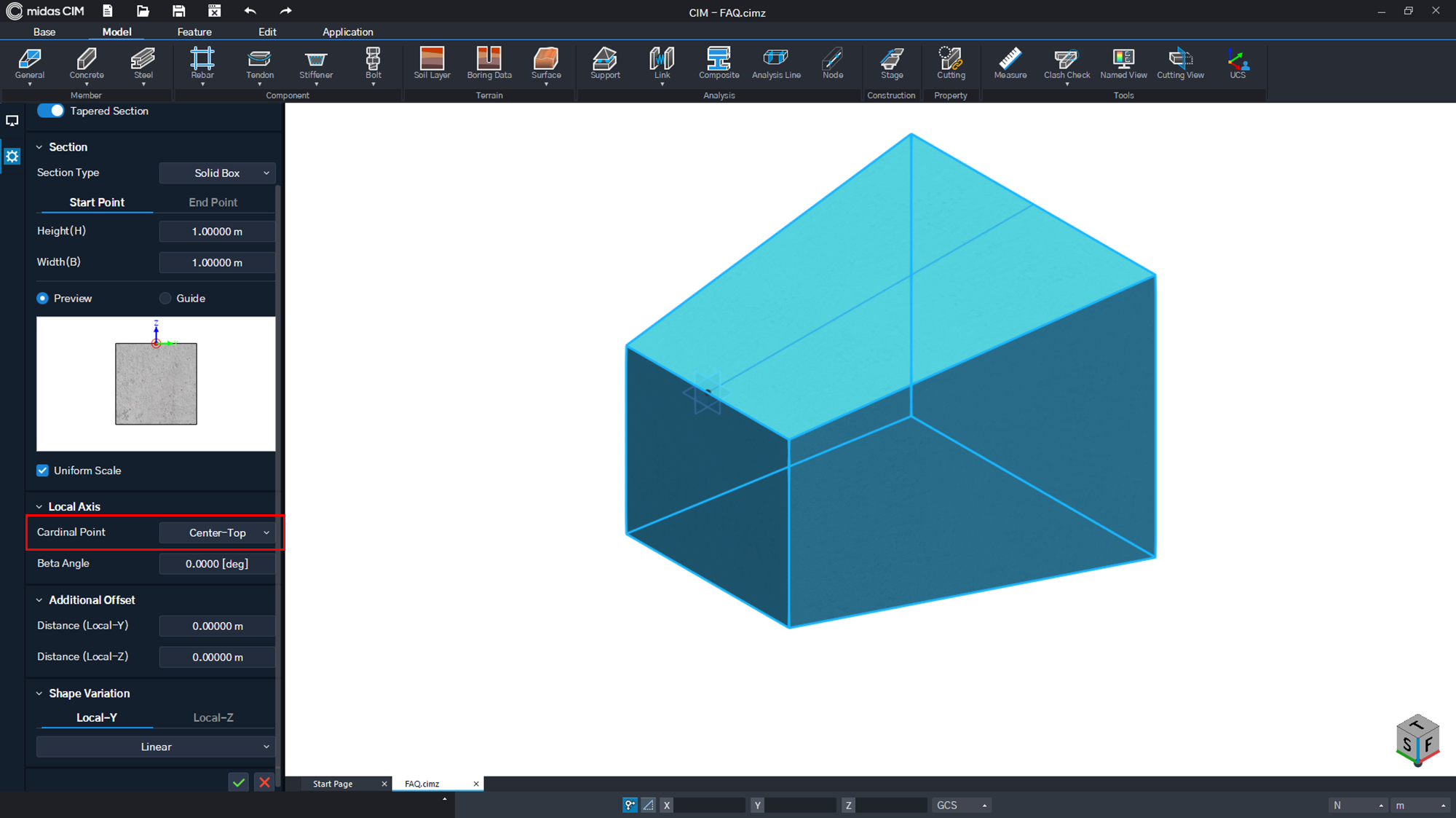Viewport: 1456px width, 818px height.
Task: Select the Support analysis tool
Action: point(605,63)
